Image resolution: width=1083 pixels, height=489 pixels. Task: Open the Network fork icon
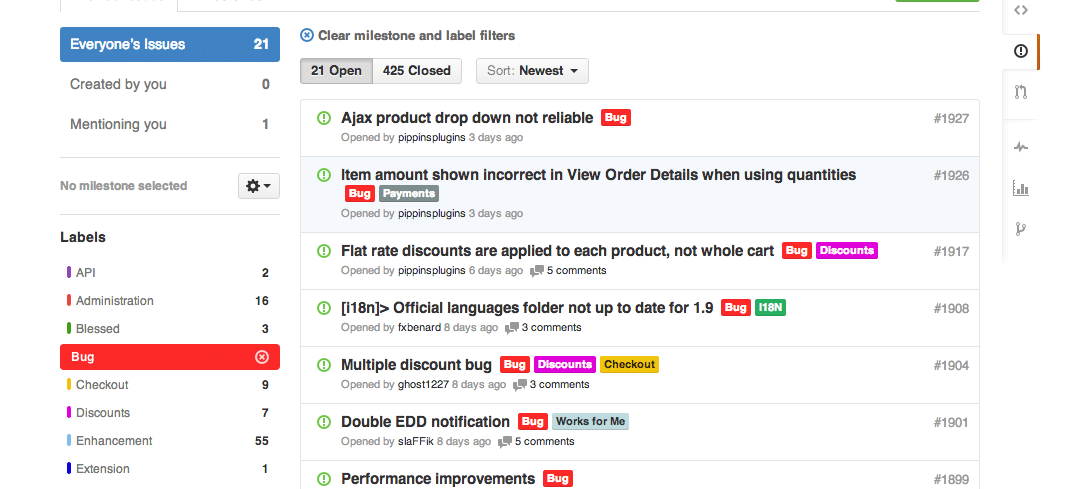point(1021,229)
